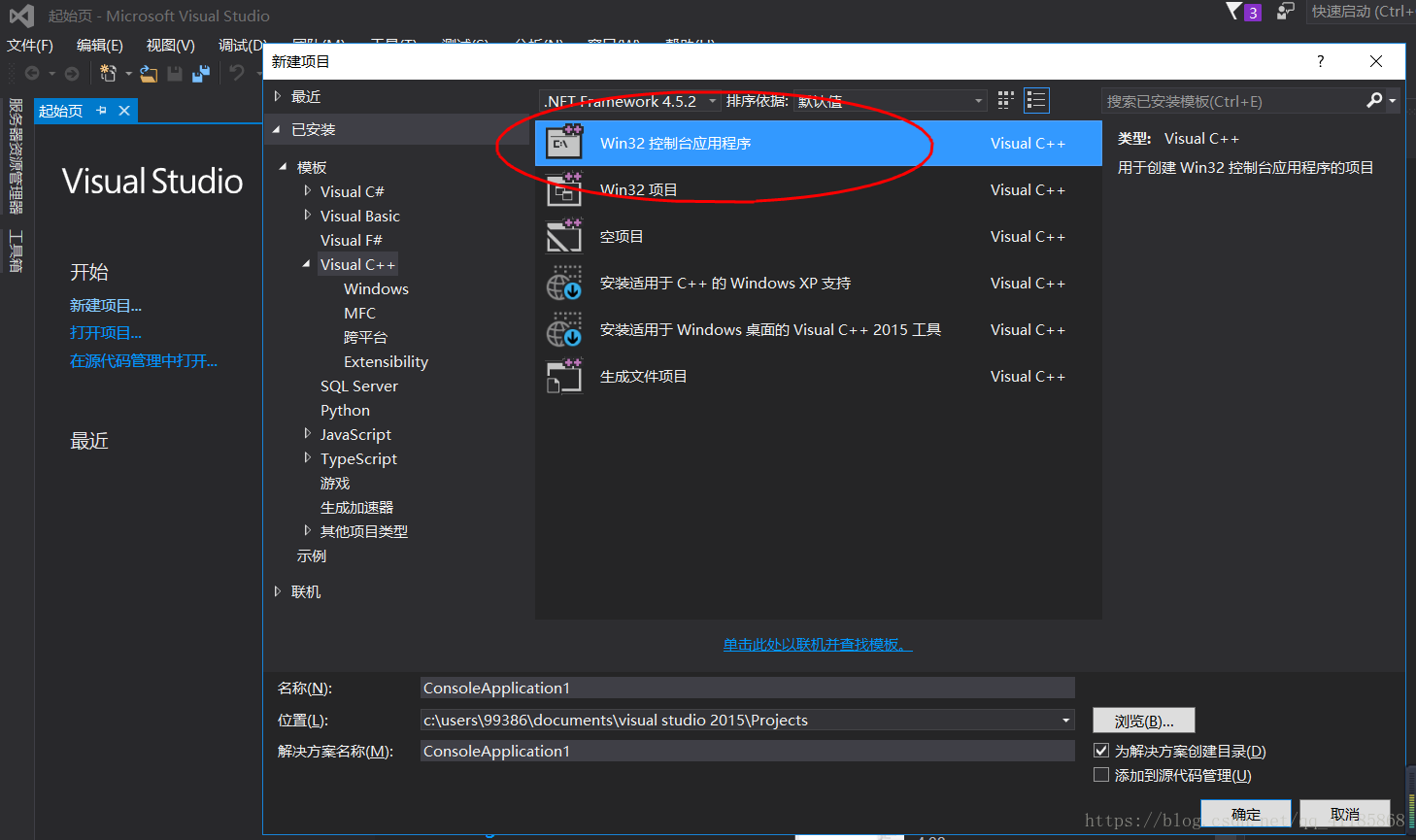
Task: Toggle 为解决方案创建目录 checkbox
Action: (x=1101, y=751)
